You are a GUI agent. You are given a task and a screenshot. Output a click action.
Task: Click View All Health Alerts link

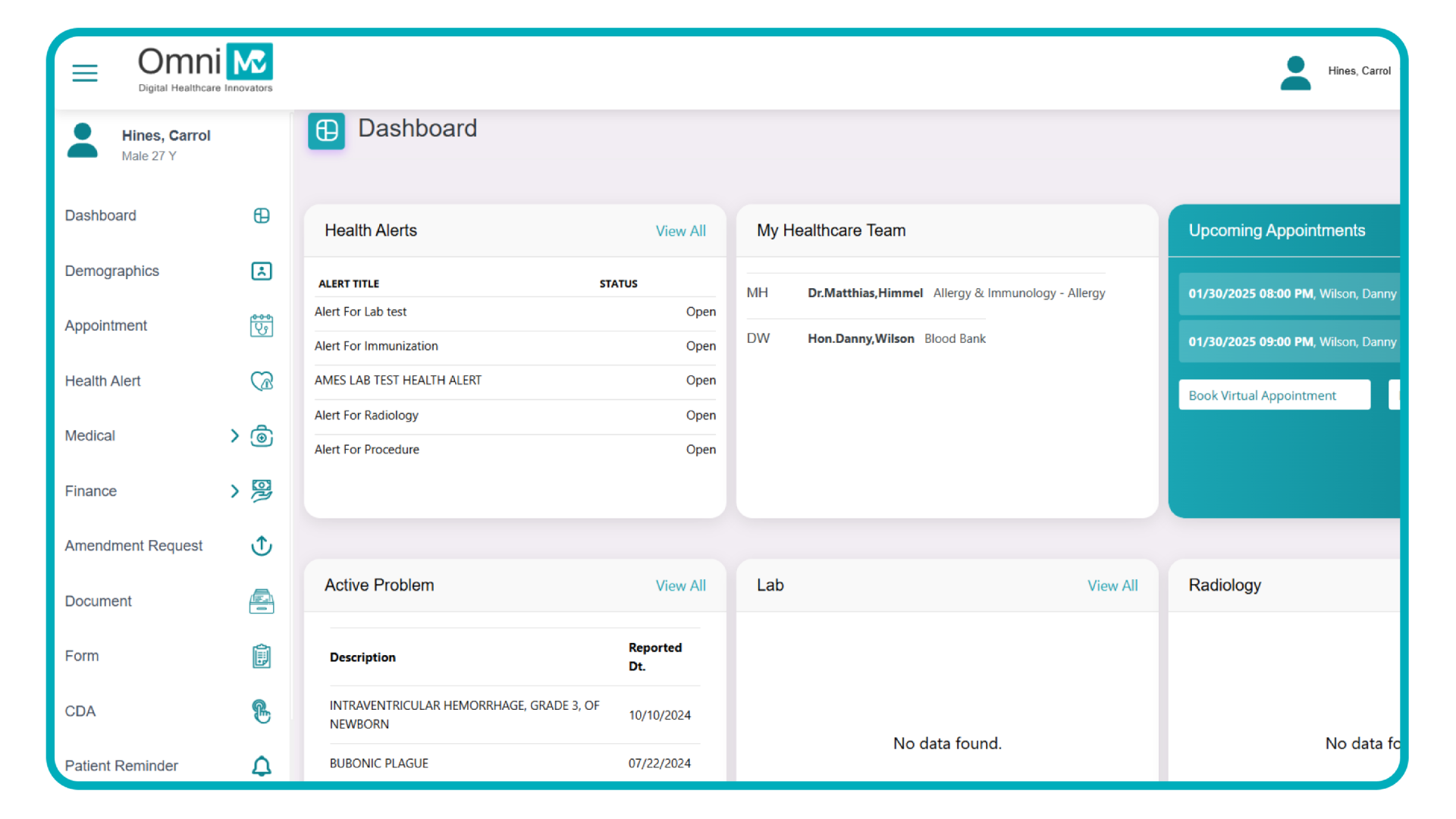[680, 231]
